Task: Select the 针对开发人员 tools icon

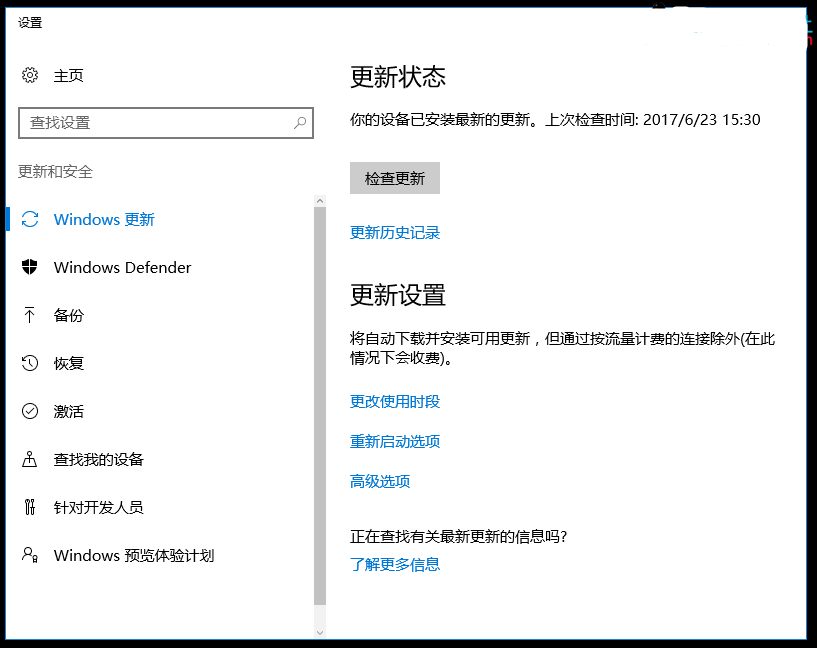Action: (29, 507)
